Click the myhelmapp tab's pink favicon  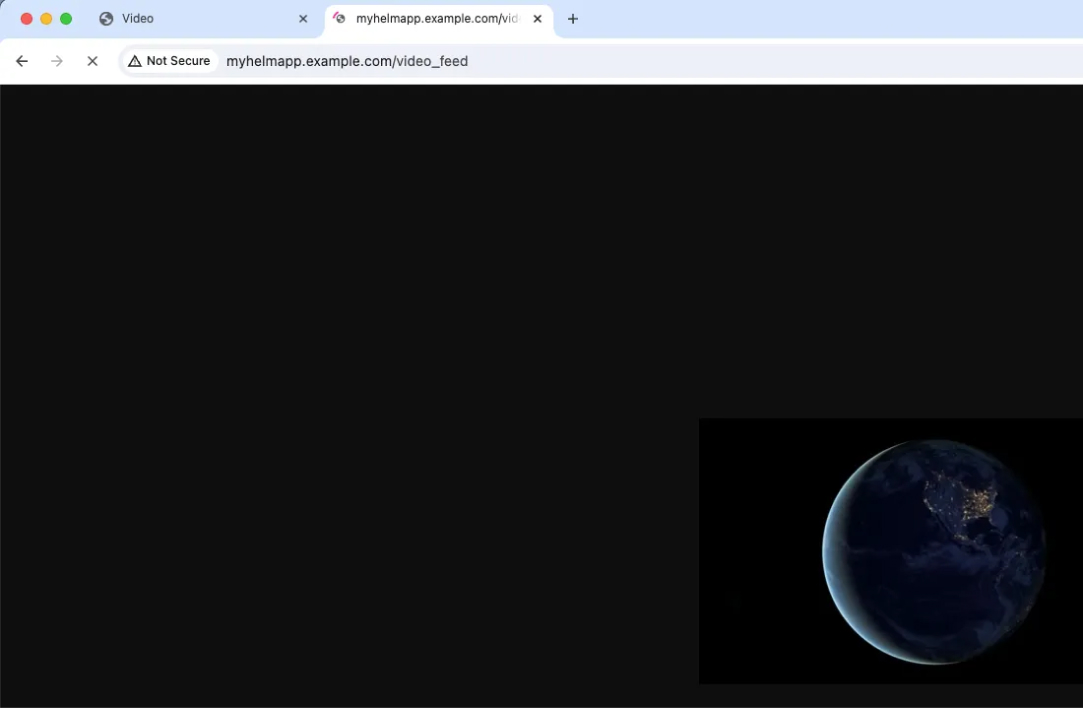339,19
